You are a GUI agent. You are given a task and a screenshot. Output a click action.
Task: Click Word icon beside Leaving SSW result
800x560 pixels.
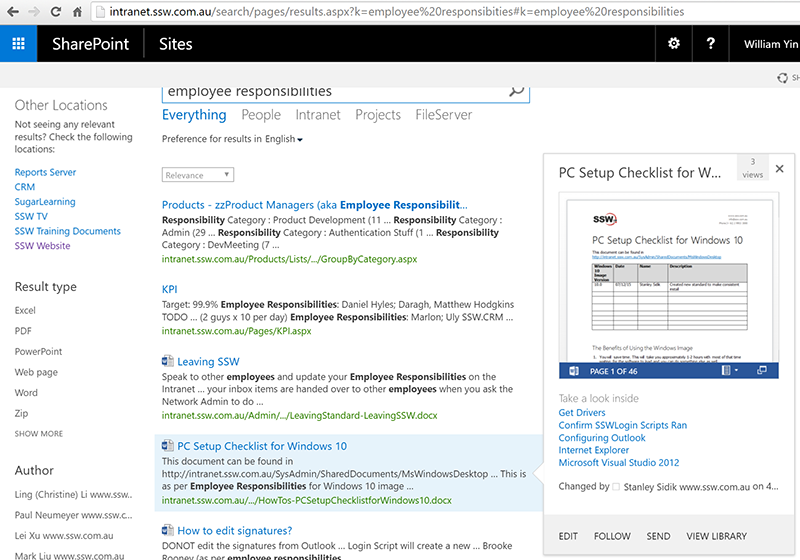click(x=168, y=361)
